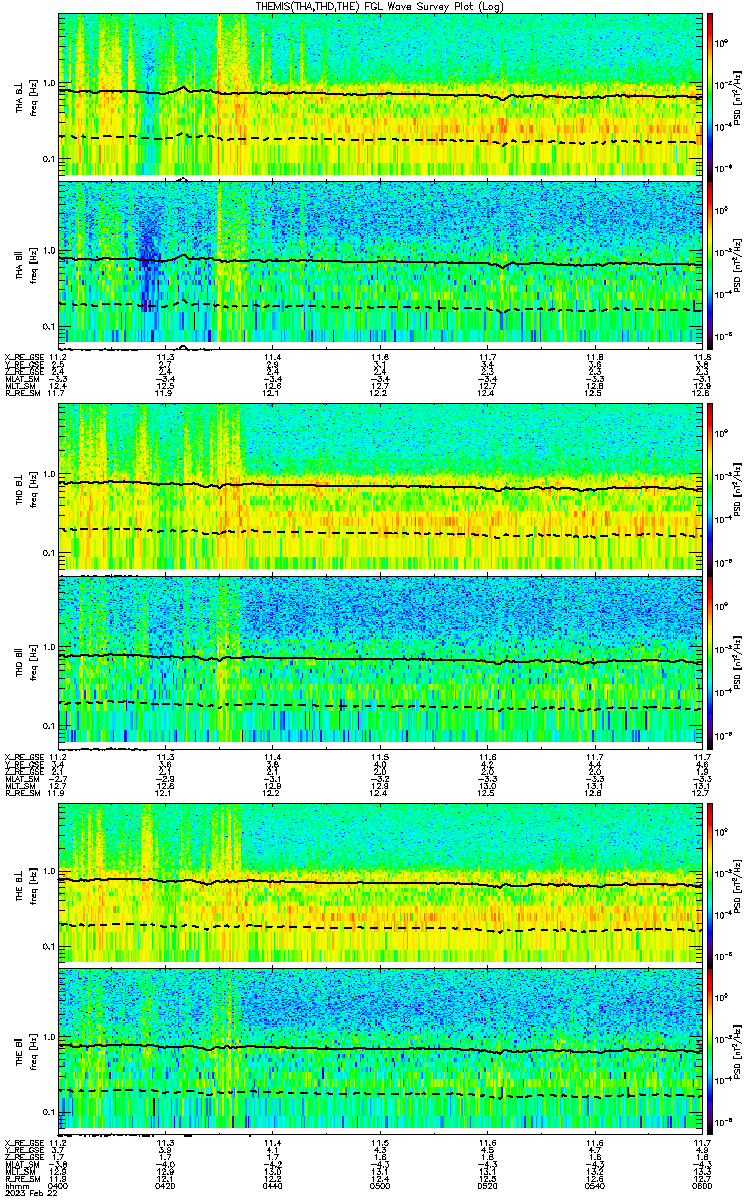
Task: Click the '0520' time tick label
Action: (488, 1185)
